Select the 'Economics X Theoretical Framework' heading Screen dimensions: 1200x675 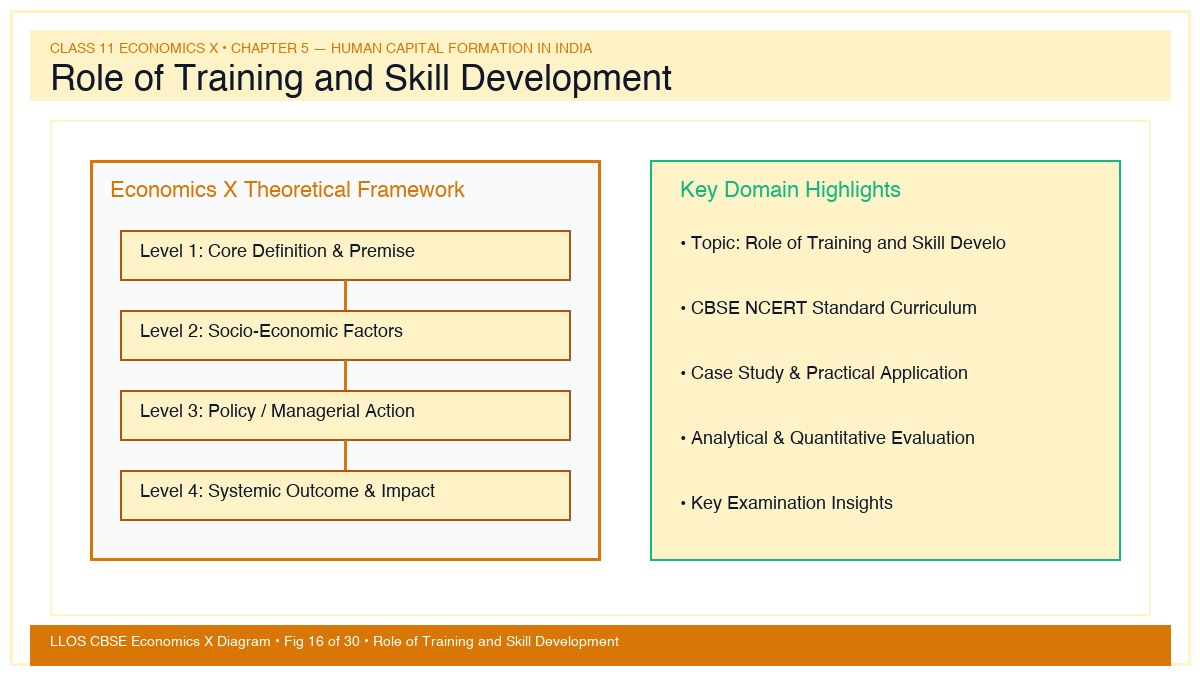pos(287,190)
